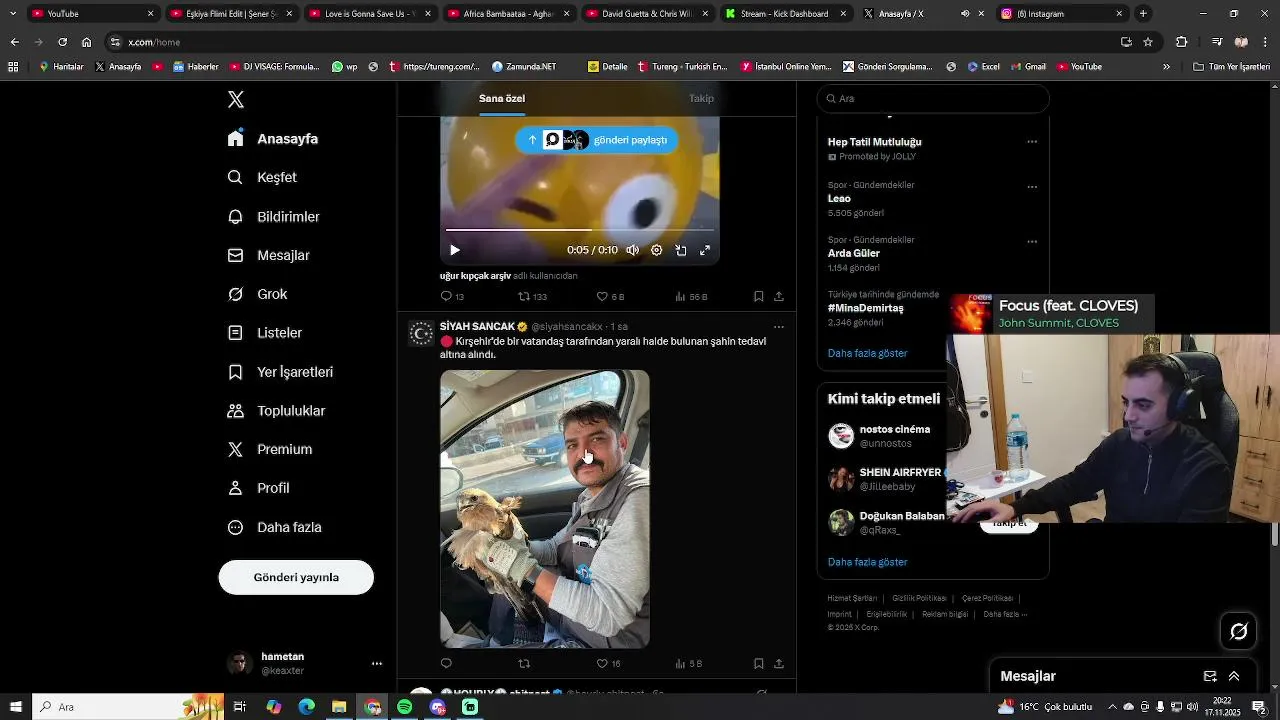Repost the SİYAH SANCAK post

coord(524,663)
